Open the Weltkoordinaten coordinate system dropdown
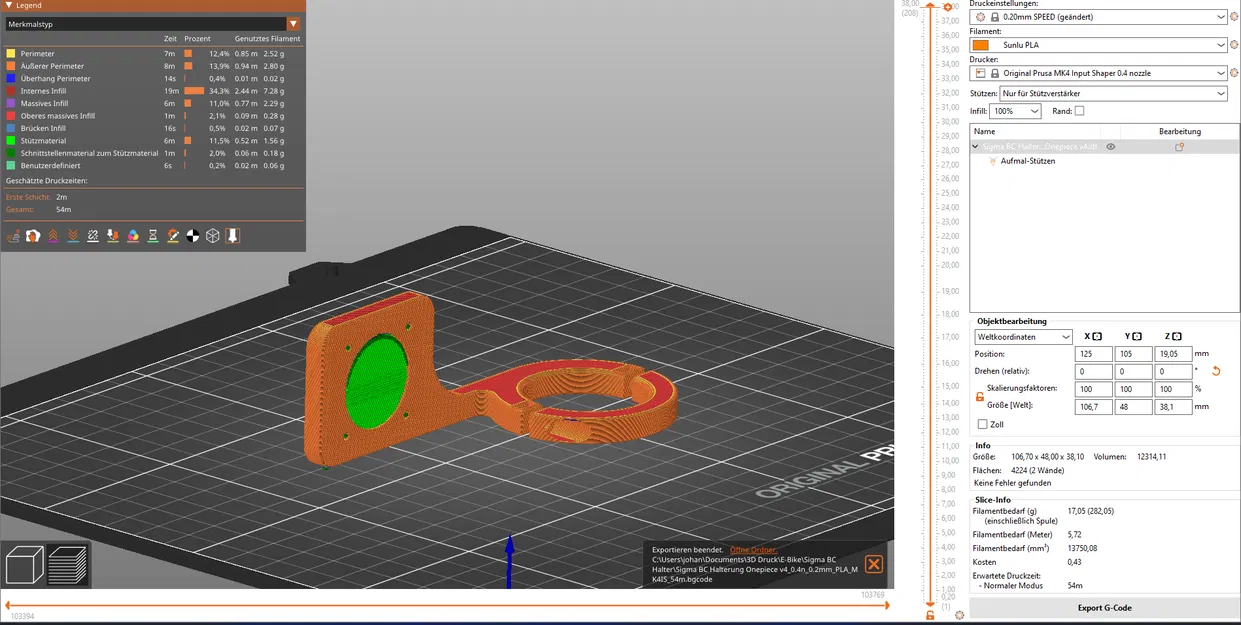The image size is (1241, 625). pos(1023,337)
